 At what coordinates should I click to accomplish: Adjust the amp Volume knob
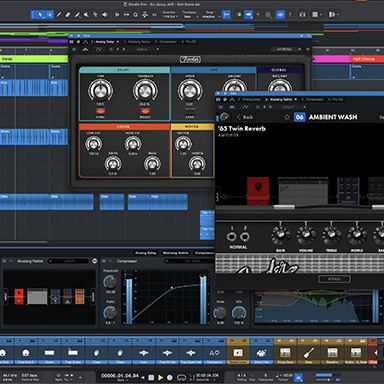tap(306, 234)
